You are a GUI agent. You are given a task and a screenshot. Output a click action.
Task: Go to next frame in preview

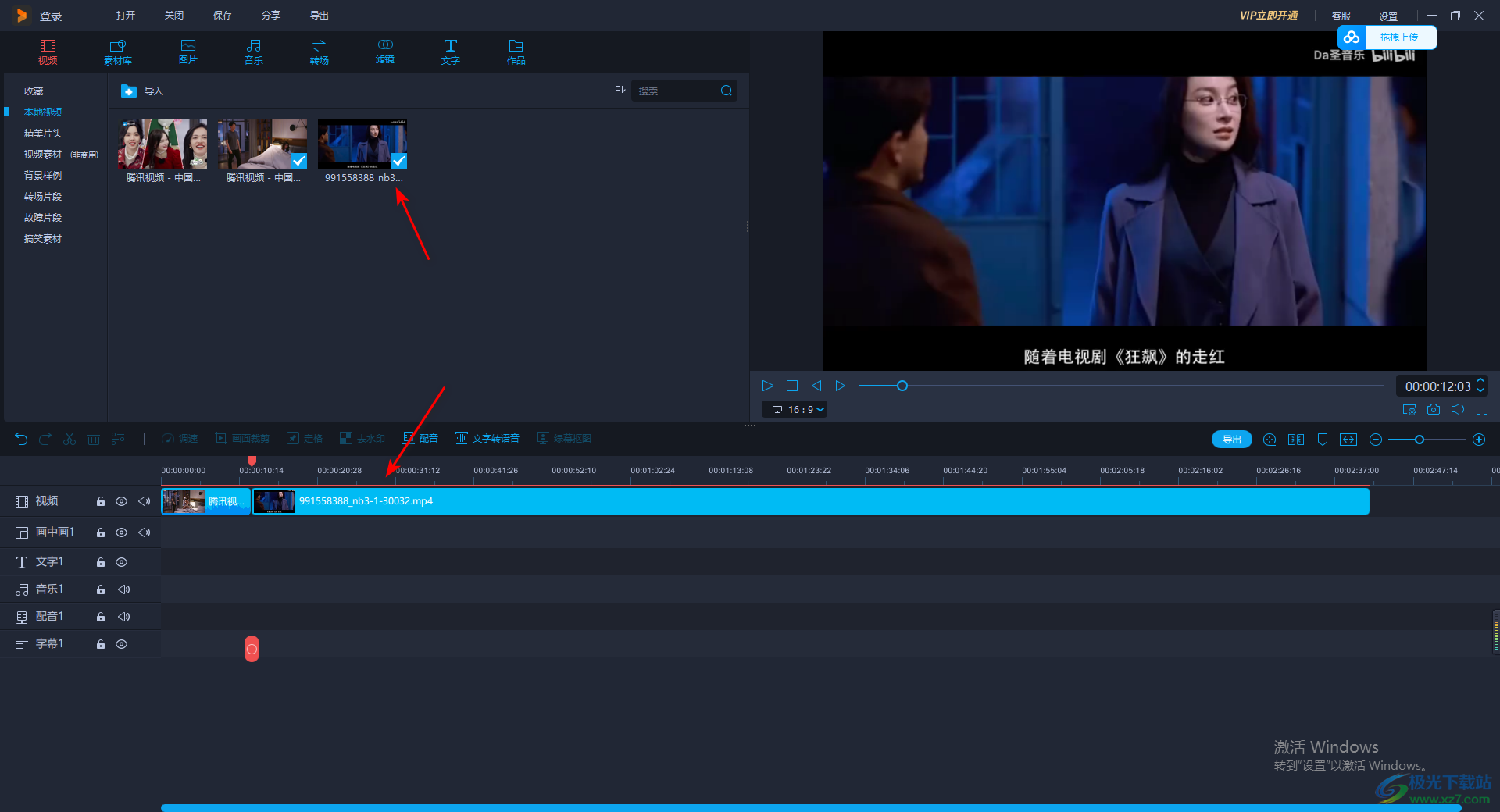(841, 386)
